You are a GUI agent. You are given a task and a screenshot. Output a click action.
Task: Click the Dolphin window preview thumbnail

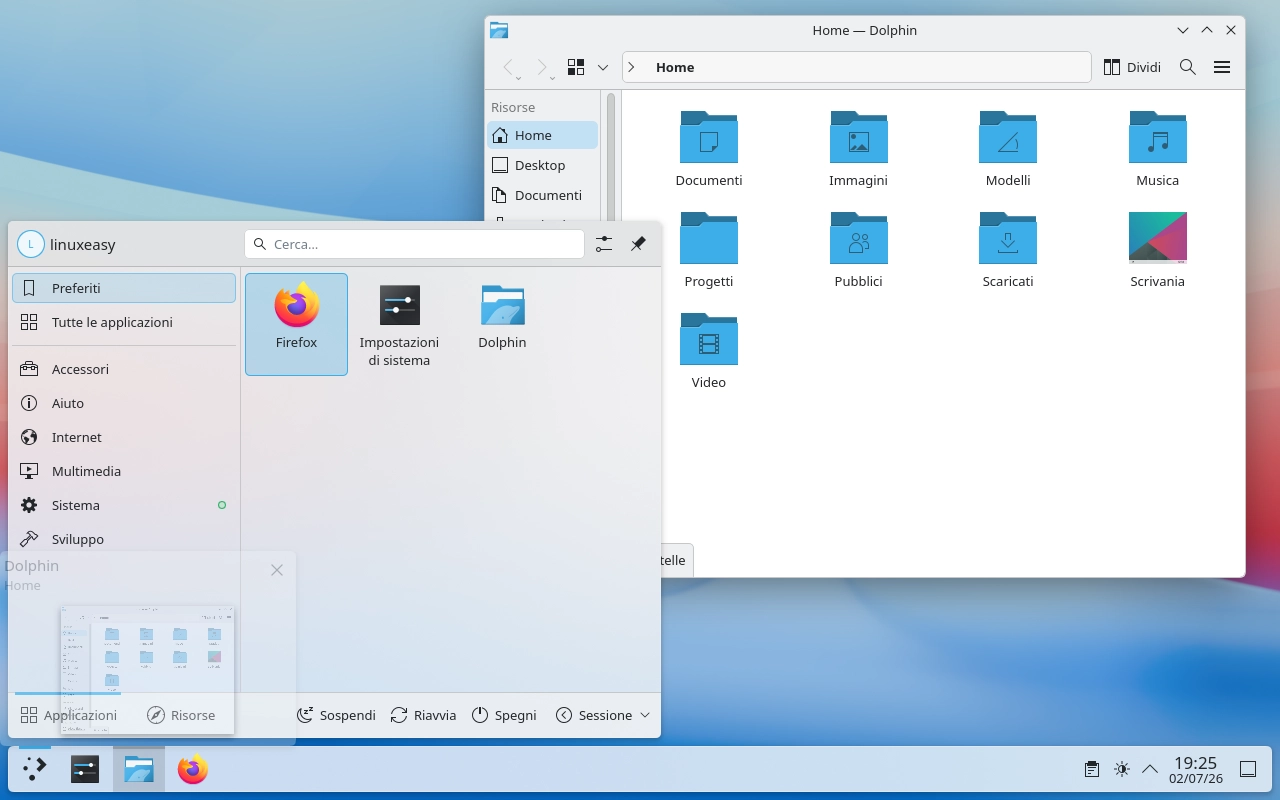pyautogui.click(x=147, y=669)
